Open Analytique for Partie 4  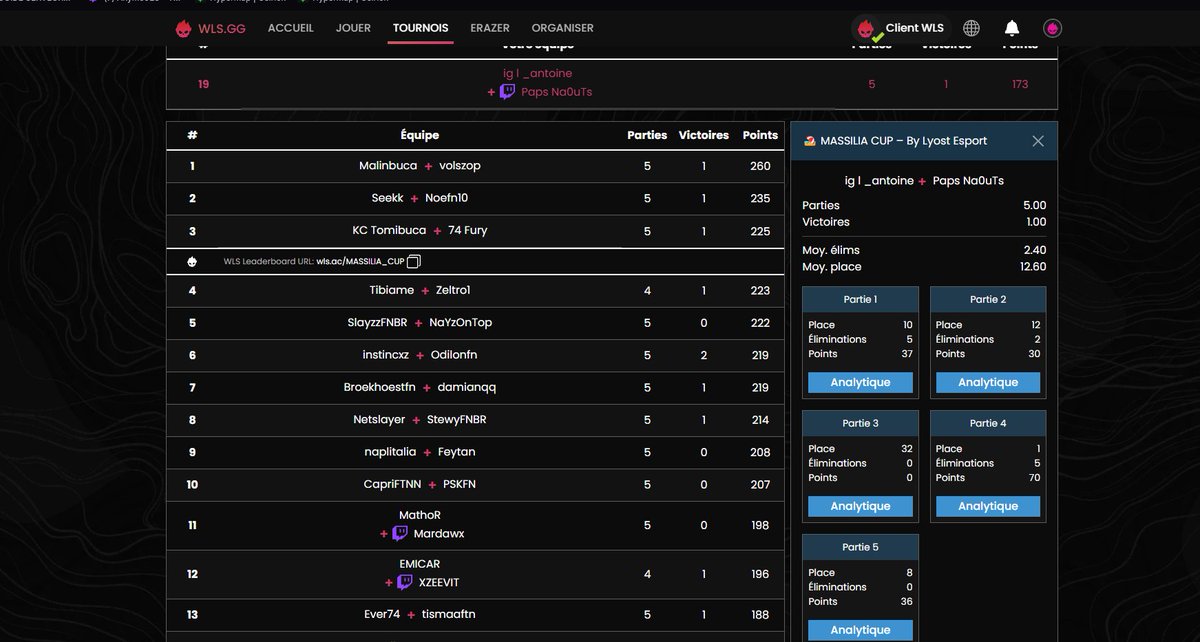988,506
